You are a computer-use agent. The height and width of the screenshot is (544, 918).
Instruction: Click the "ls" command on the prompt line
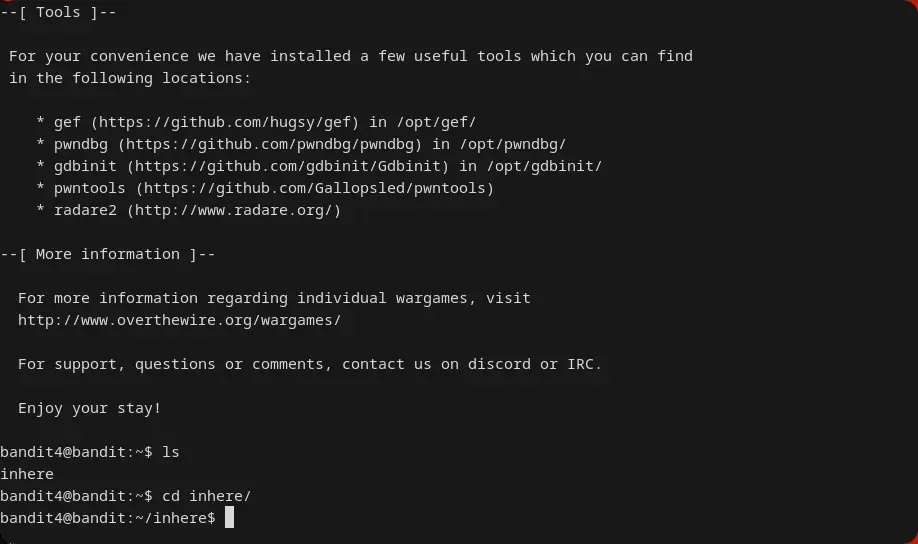coord(171,452)
